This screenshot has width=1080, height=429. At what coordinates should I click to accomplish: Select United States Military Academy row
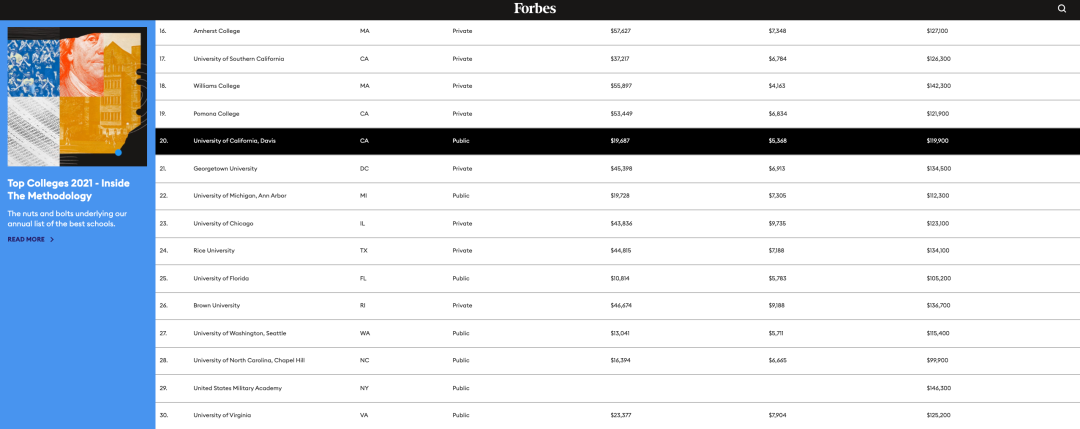click(x=618, y=388)
